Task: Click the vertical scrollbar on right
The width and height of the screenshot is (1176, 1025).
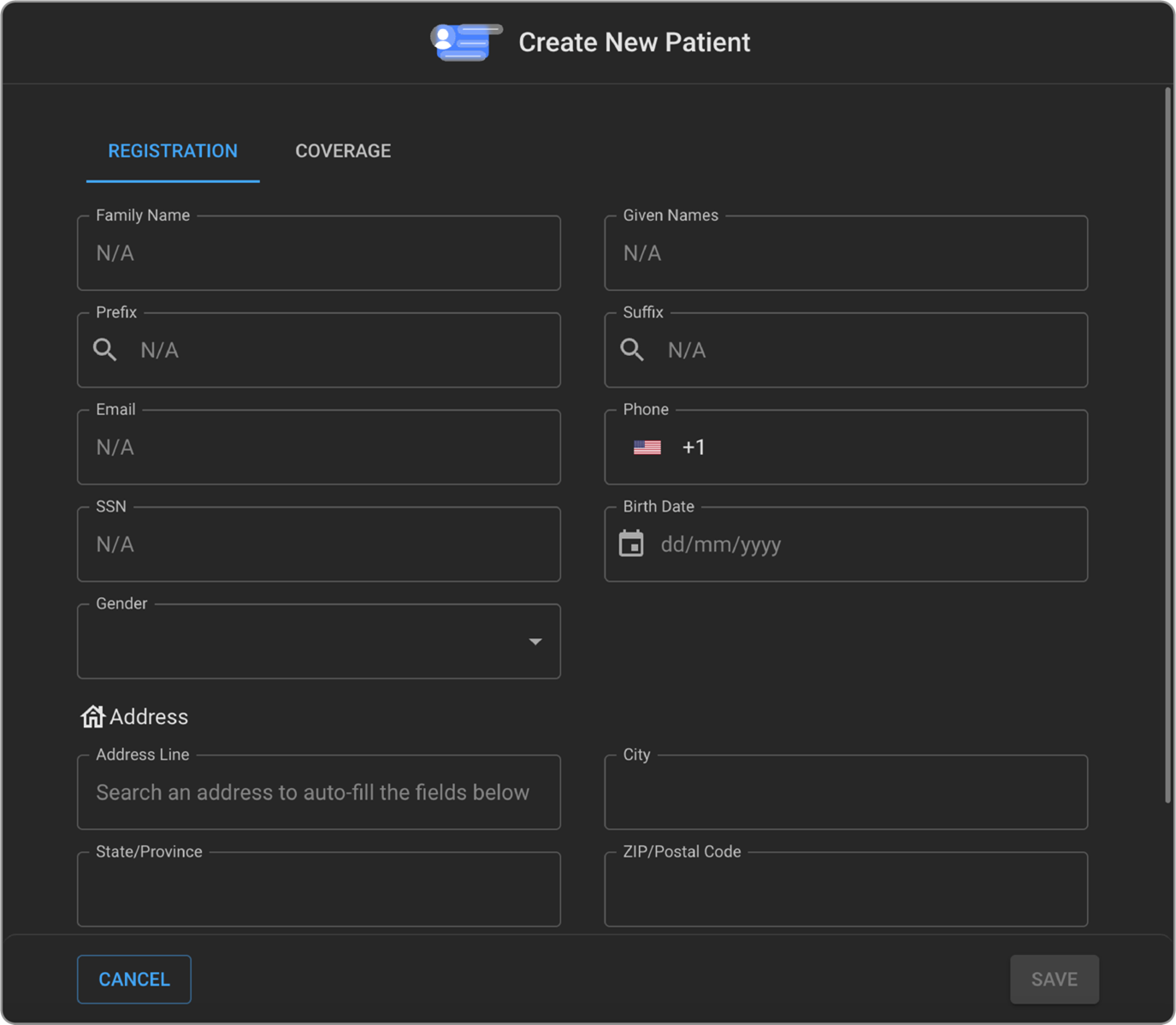Action: pos(1167,445)
